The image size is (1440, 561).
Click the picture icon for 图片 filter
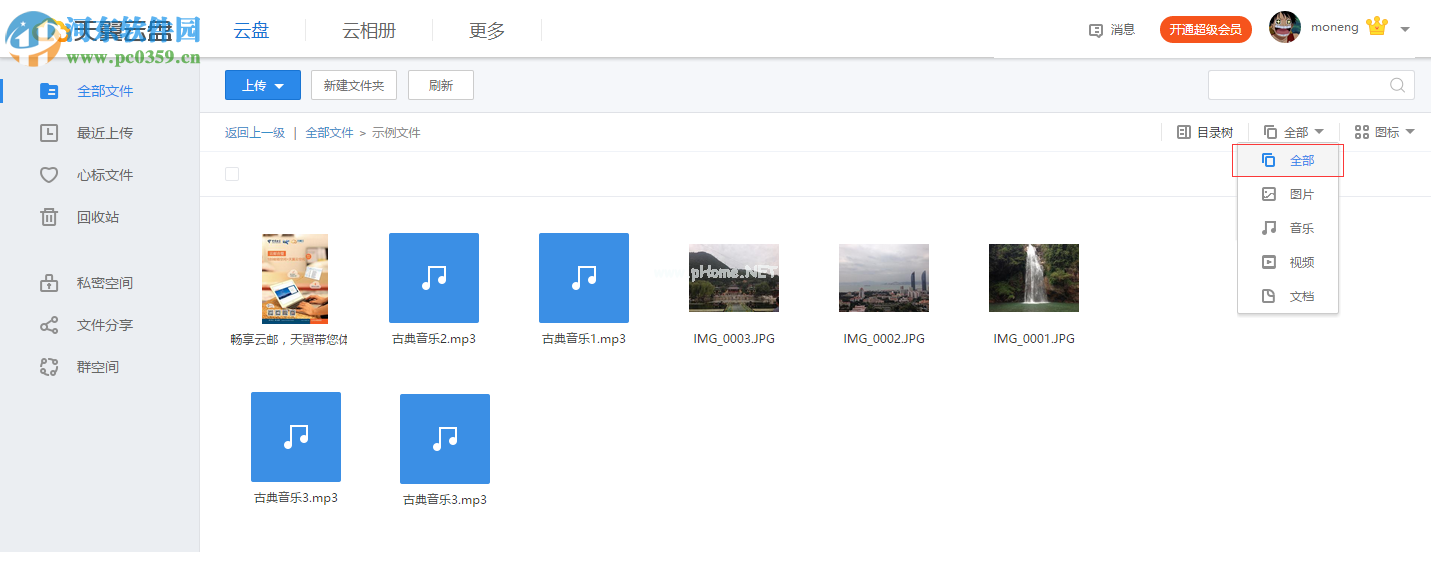click(x=1269, y=194)
